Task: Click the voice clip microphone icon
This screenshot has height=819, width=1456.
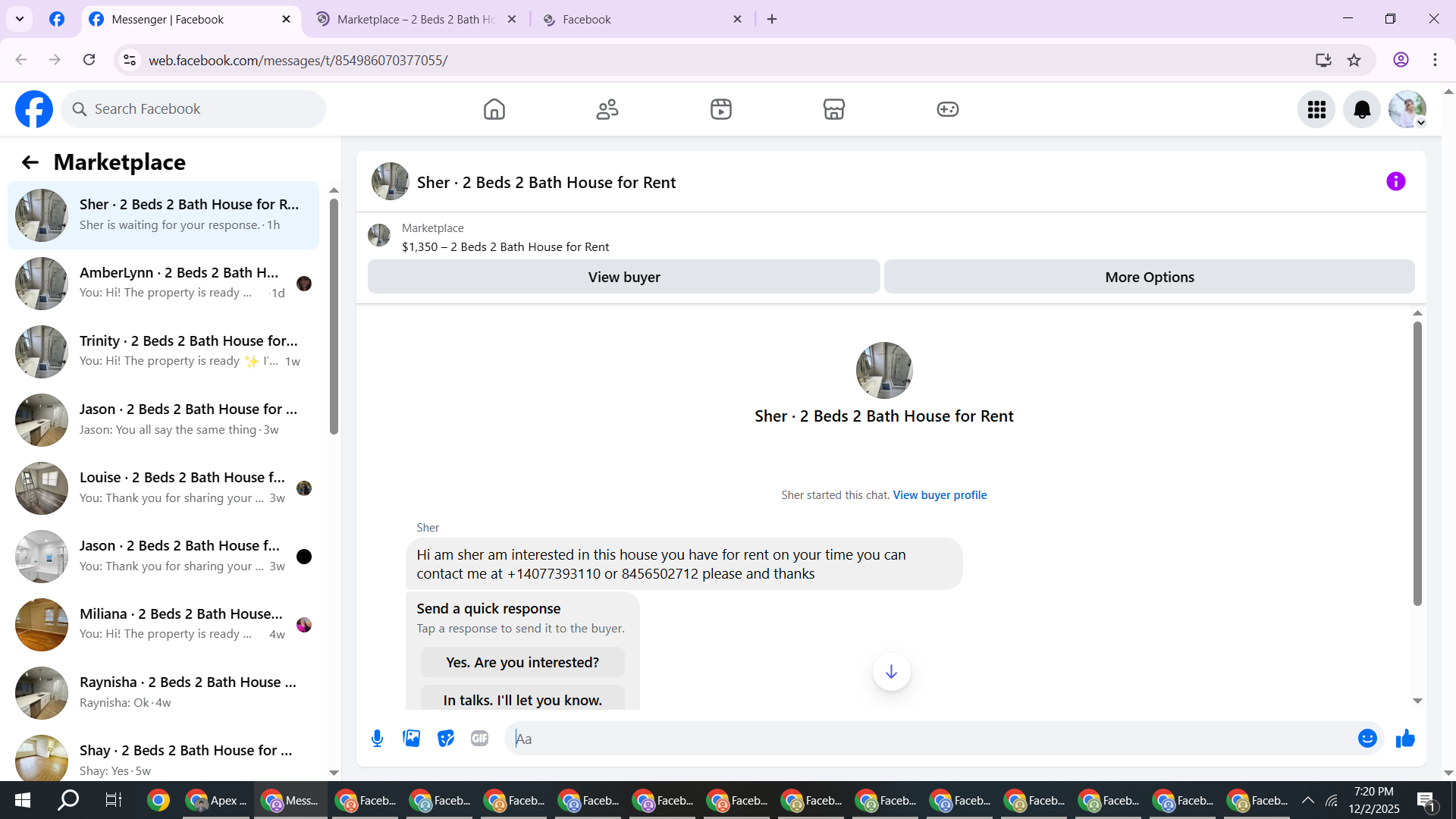Action: point(377,739)
